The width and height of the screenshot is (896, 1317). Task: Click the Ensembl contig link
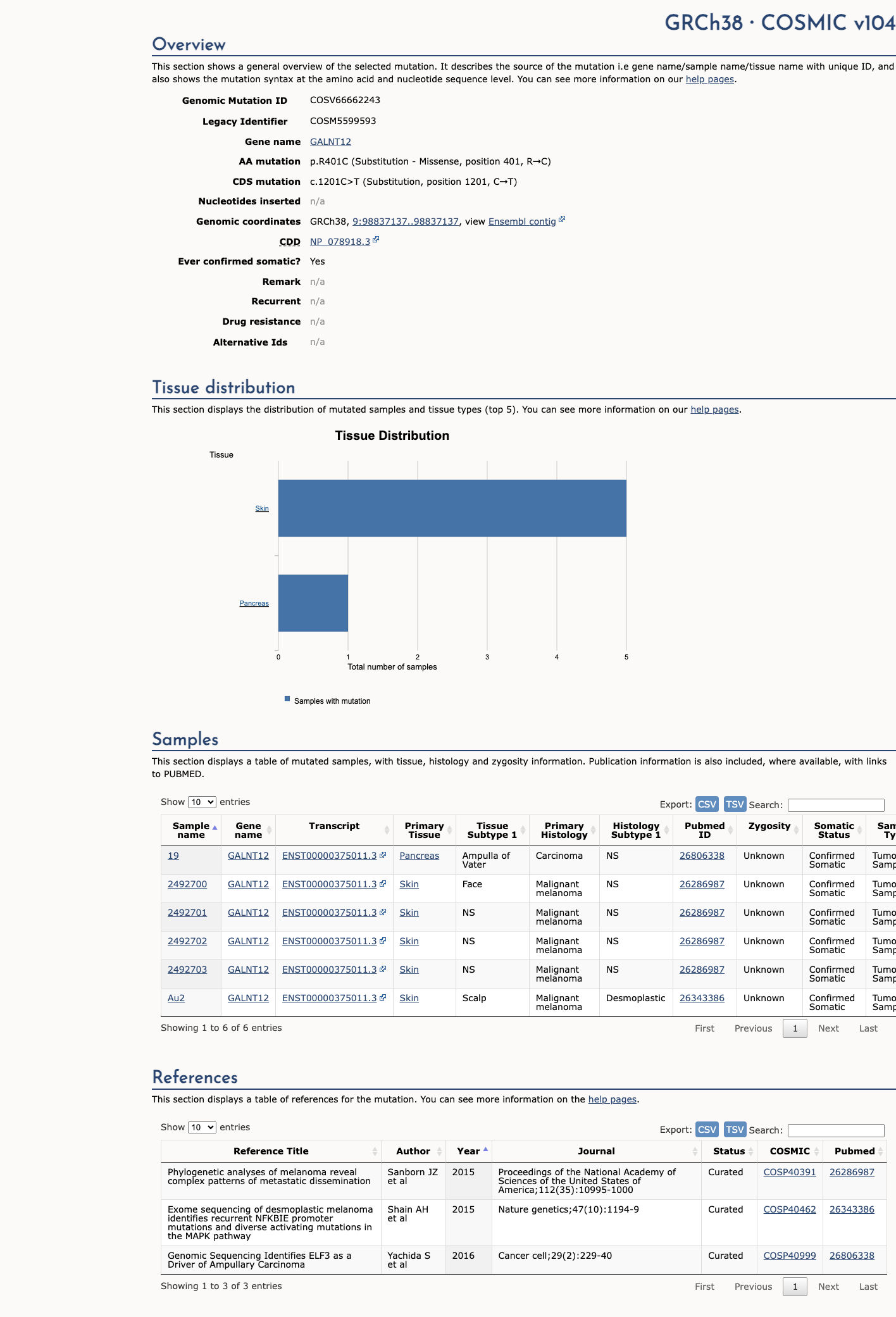(522, 222)
